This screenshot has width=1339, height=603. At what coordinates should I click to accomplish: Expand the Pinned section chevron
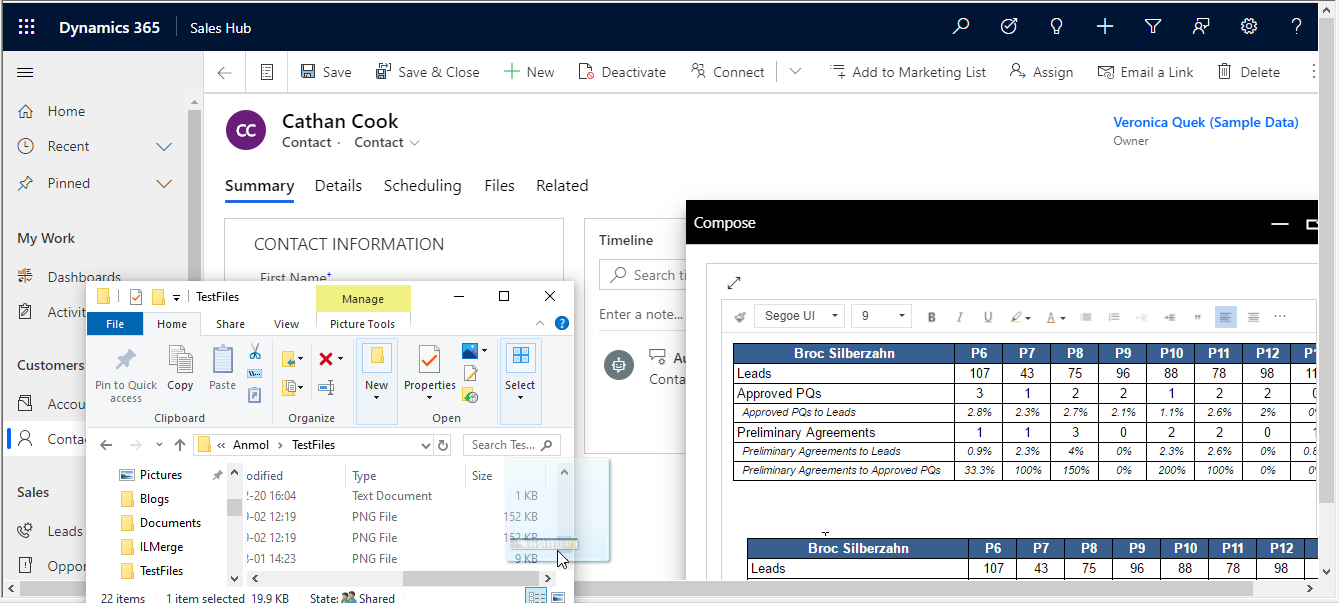(x=165, y=184)
